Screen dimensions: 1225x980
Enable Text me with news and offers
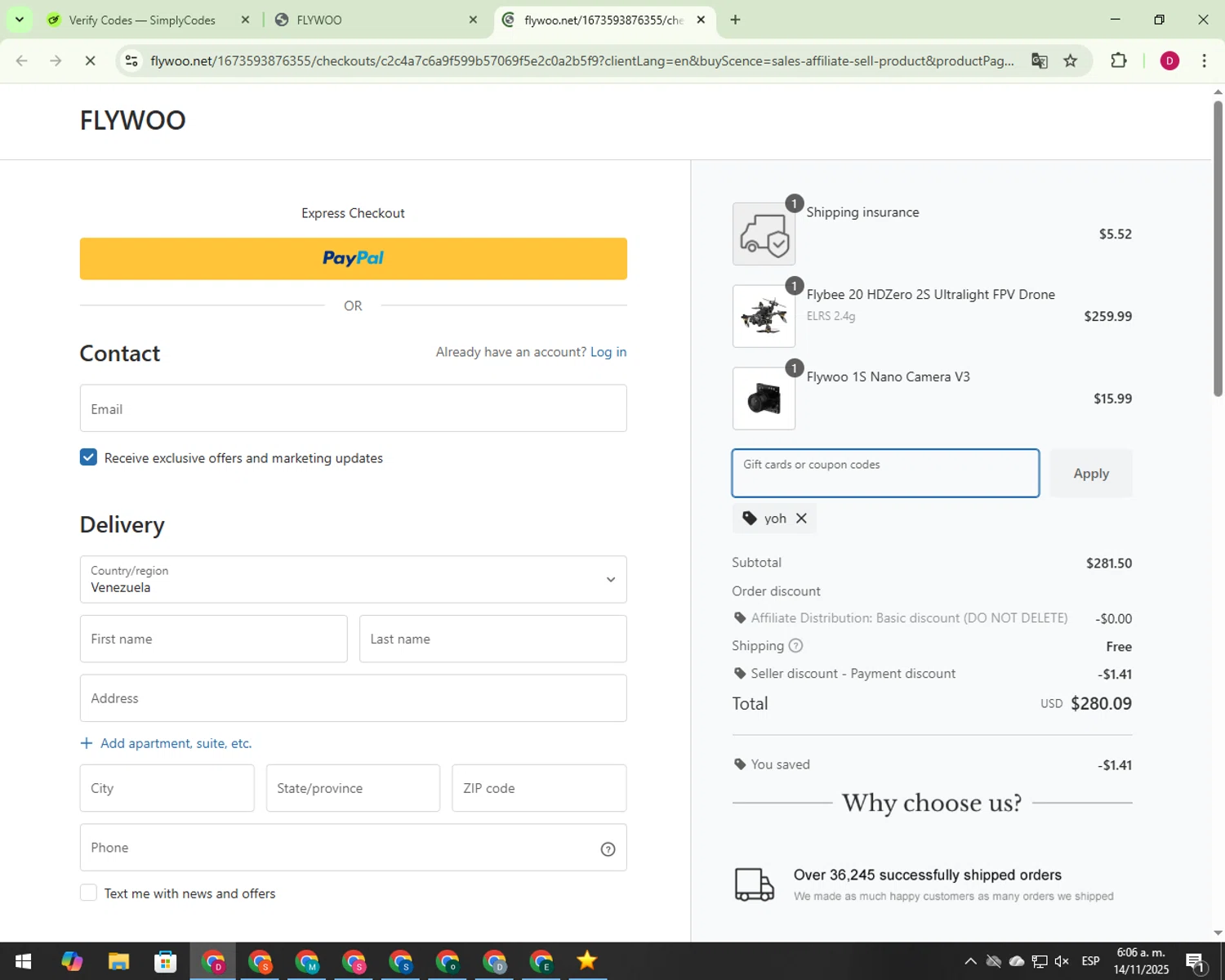(88, 893)
